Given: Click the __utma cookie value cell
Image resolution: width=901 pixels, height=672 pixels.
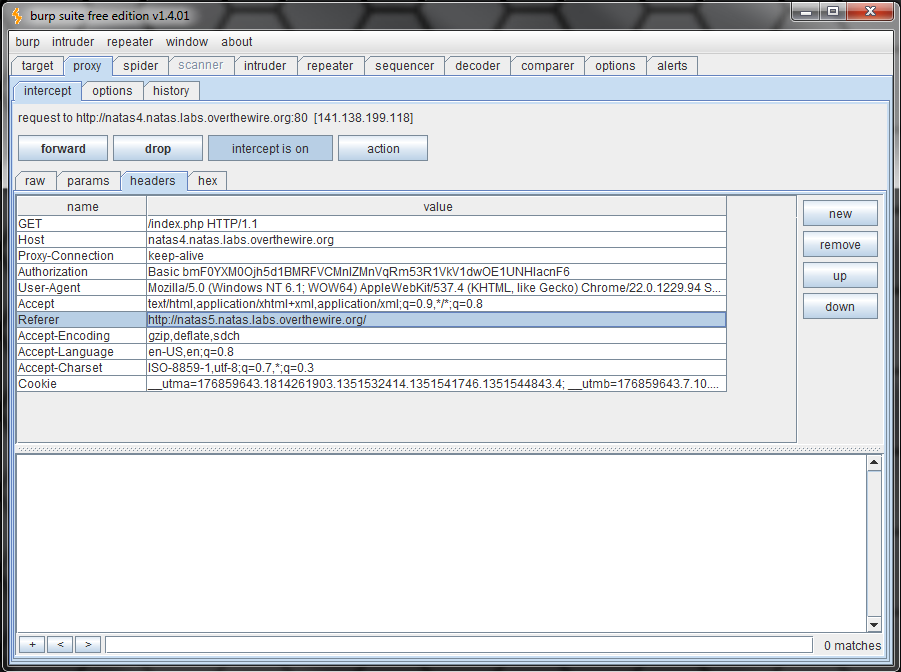Looking at the screenshot, I should click(437, 384).
